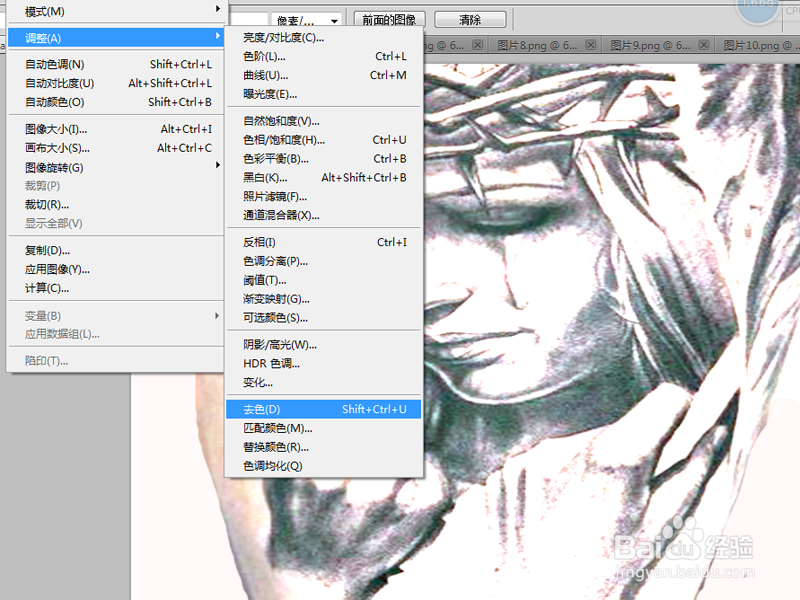Open 色相/饱和度(H) adjustment
Viewport: 800px width, 600px height.
coord(323,140)
